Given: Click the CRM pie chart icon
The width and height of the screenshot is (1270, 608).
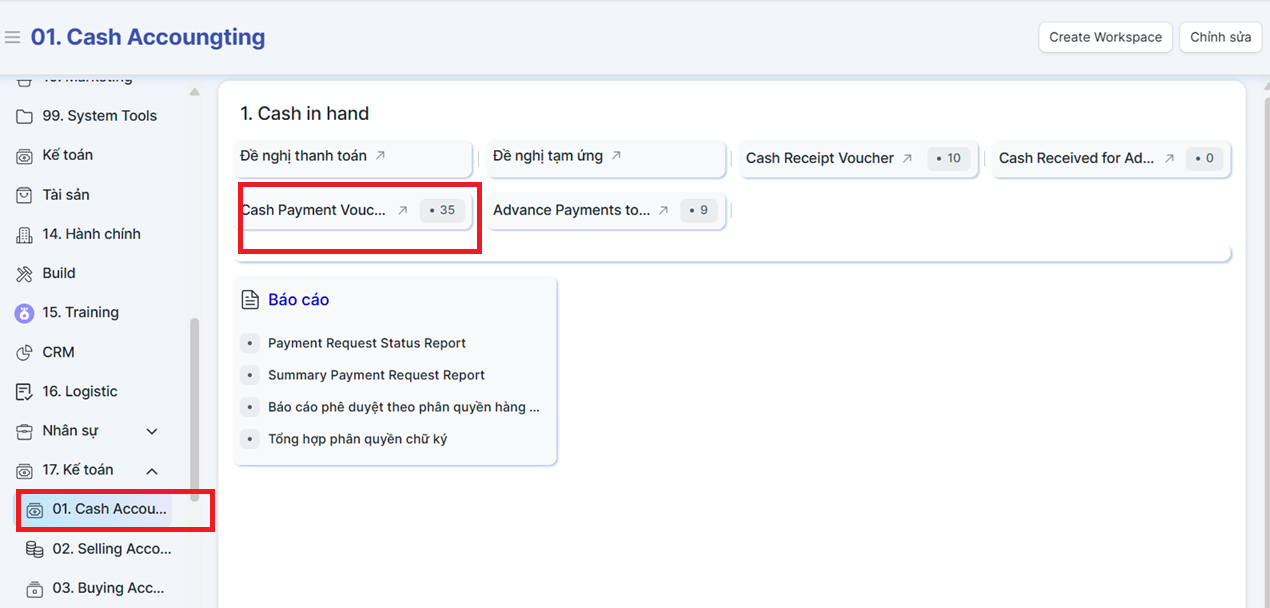Looking at the screenshot, I should [25, 352].
